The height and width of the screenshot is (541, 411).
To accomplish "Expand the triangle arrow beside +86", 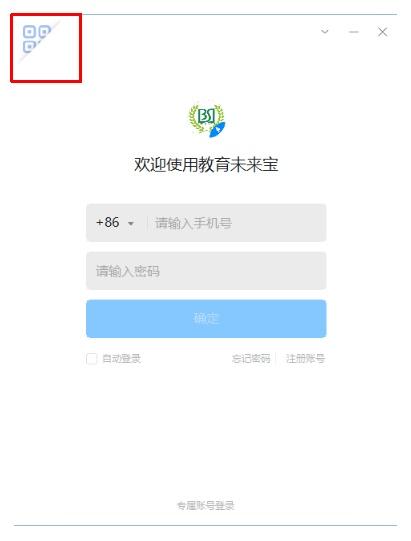I will point(131,224).
